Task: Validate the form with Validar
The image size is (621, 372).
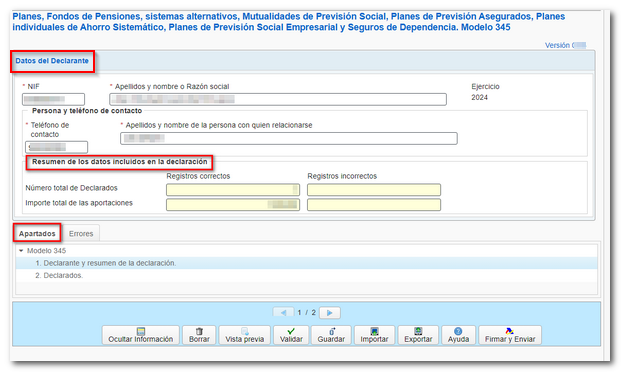Action: pyautogui.click(x=291, y=335)
